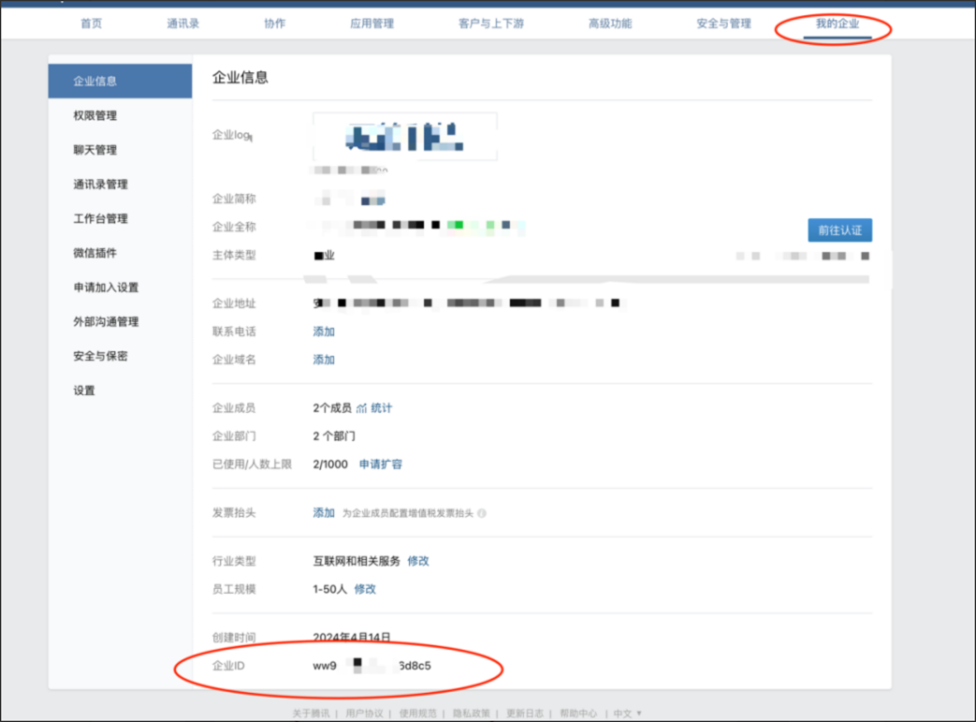The image size is (976, 722).
Task: Switch to the 通讯录 tab
Action: [x=183, y=24]
